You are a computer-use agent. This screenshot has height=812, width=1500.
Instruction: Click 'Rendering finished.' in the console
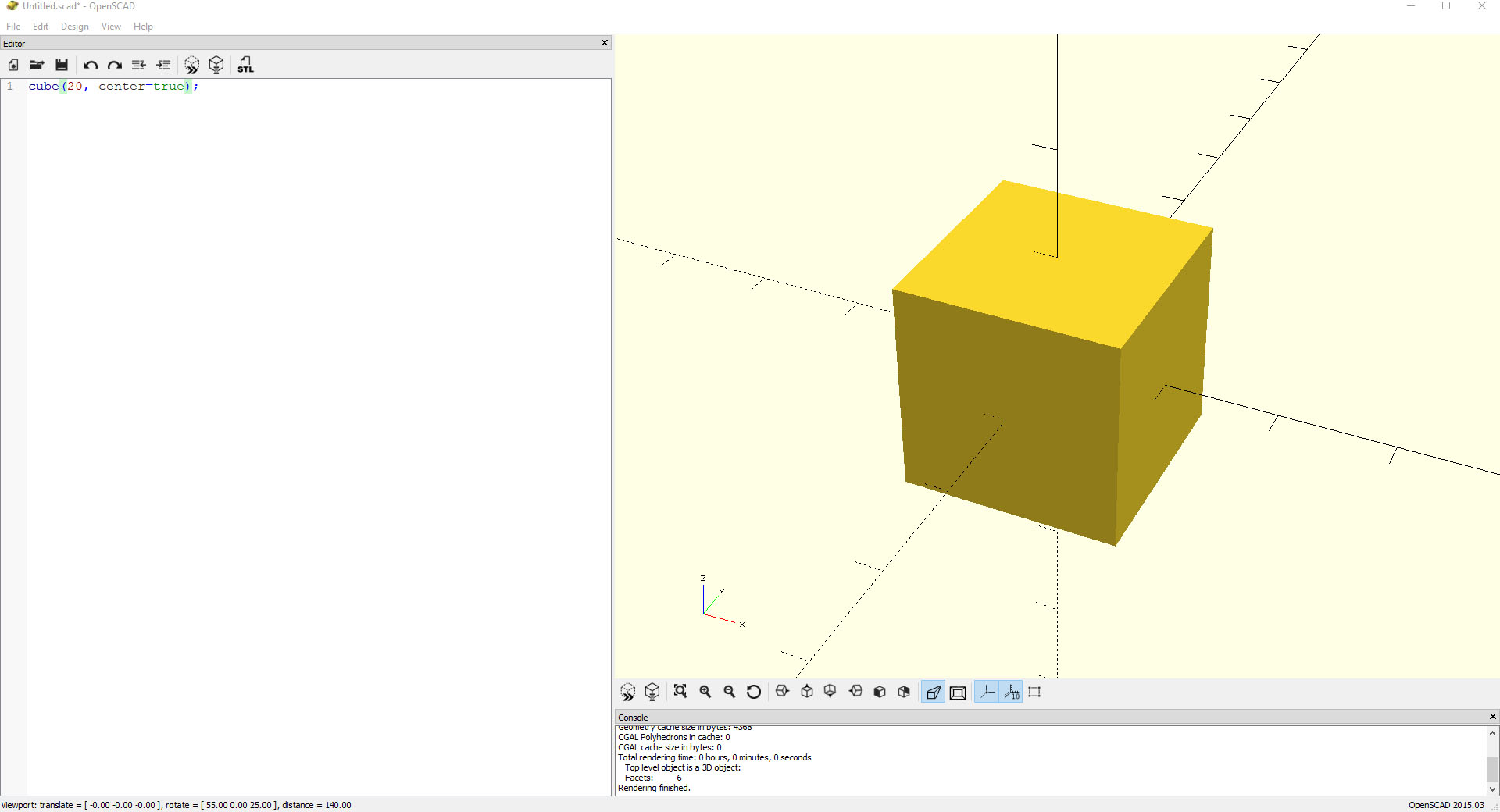point(654,788)
